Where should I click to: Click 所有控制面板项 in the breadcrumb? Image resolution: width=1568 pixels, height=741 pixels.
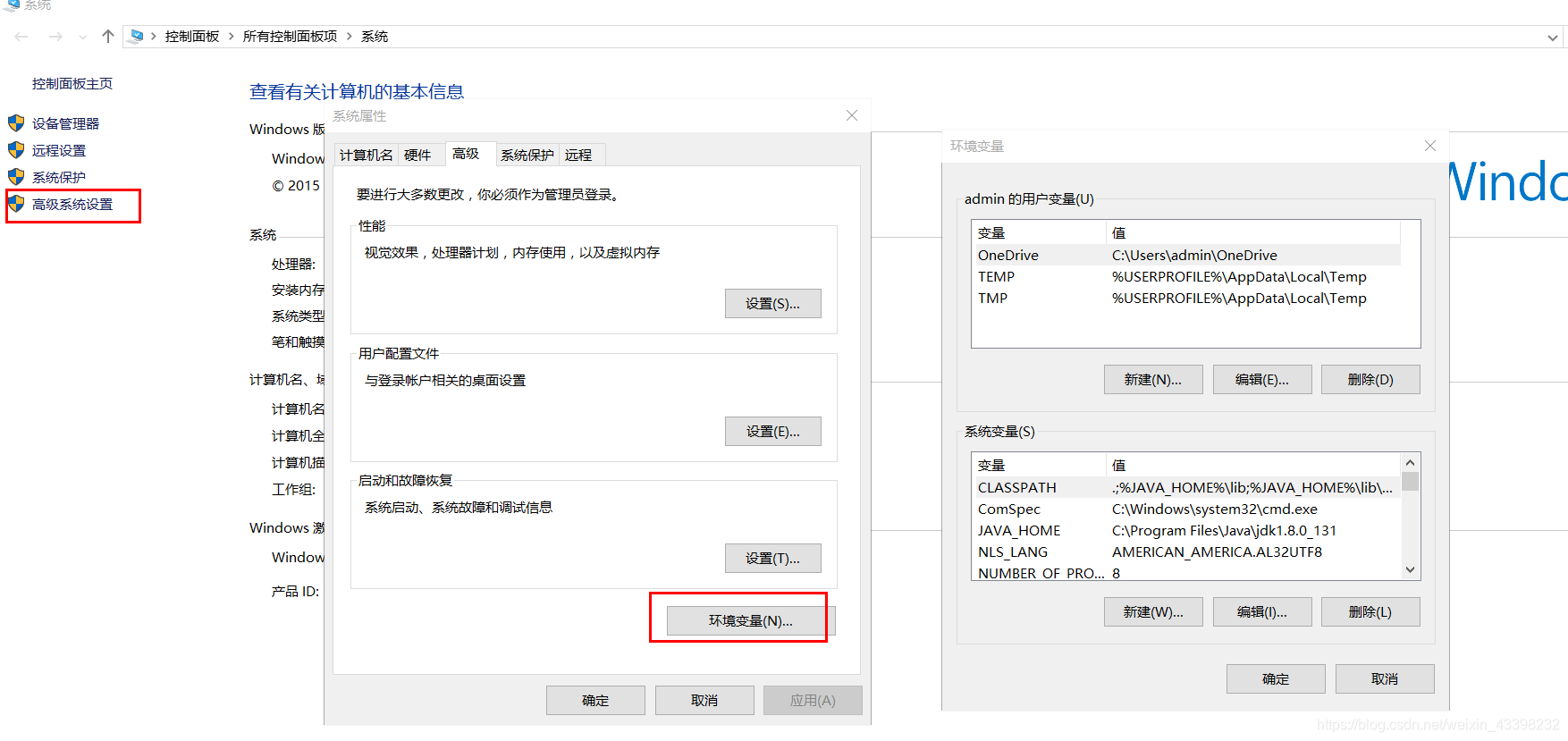pos(291,37)
